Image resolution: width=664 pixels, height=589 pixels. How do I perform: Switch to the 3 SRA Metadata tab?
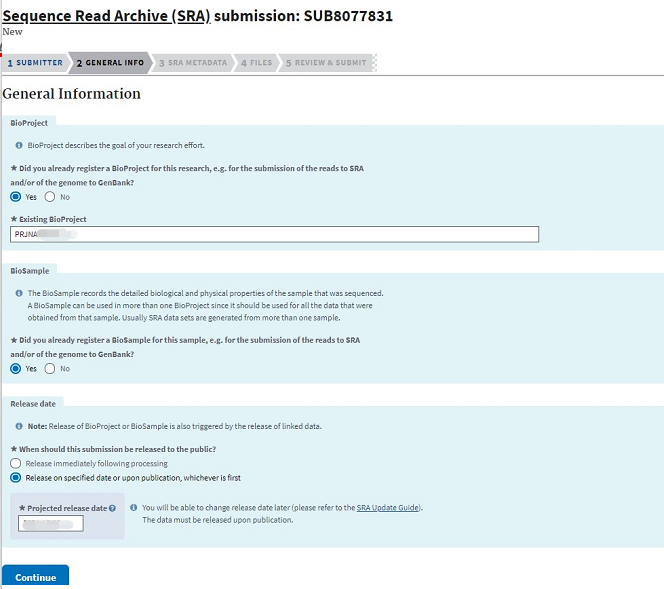tap(193, 63)
